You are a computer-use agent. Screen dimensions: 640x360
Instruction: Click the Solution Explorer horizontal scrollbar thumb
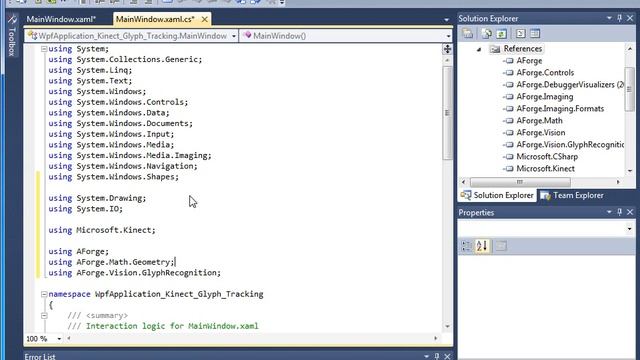[x=520, y=182]
